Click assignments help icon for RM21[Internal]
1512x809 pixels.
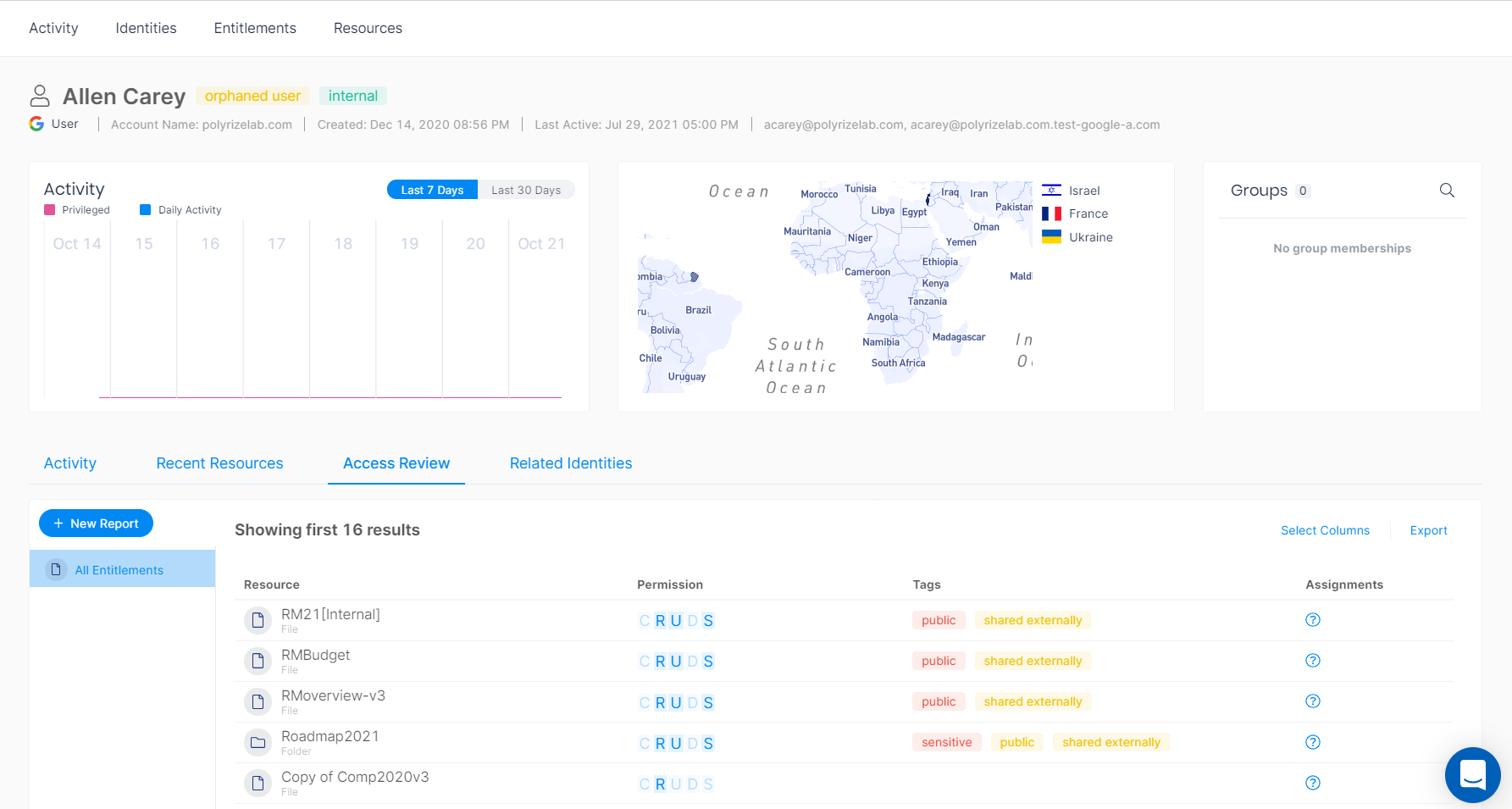coord(1313,620)
